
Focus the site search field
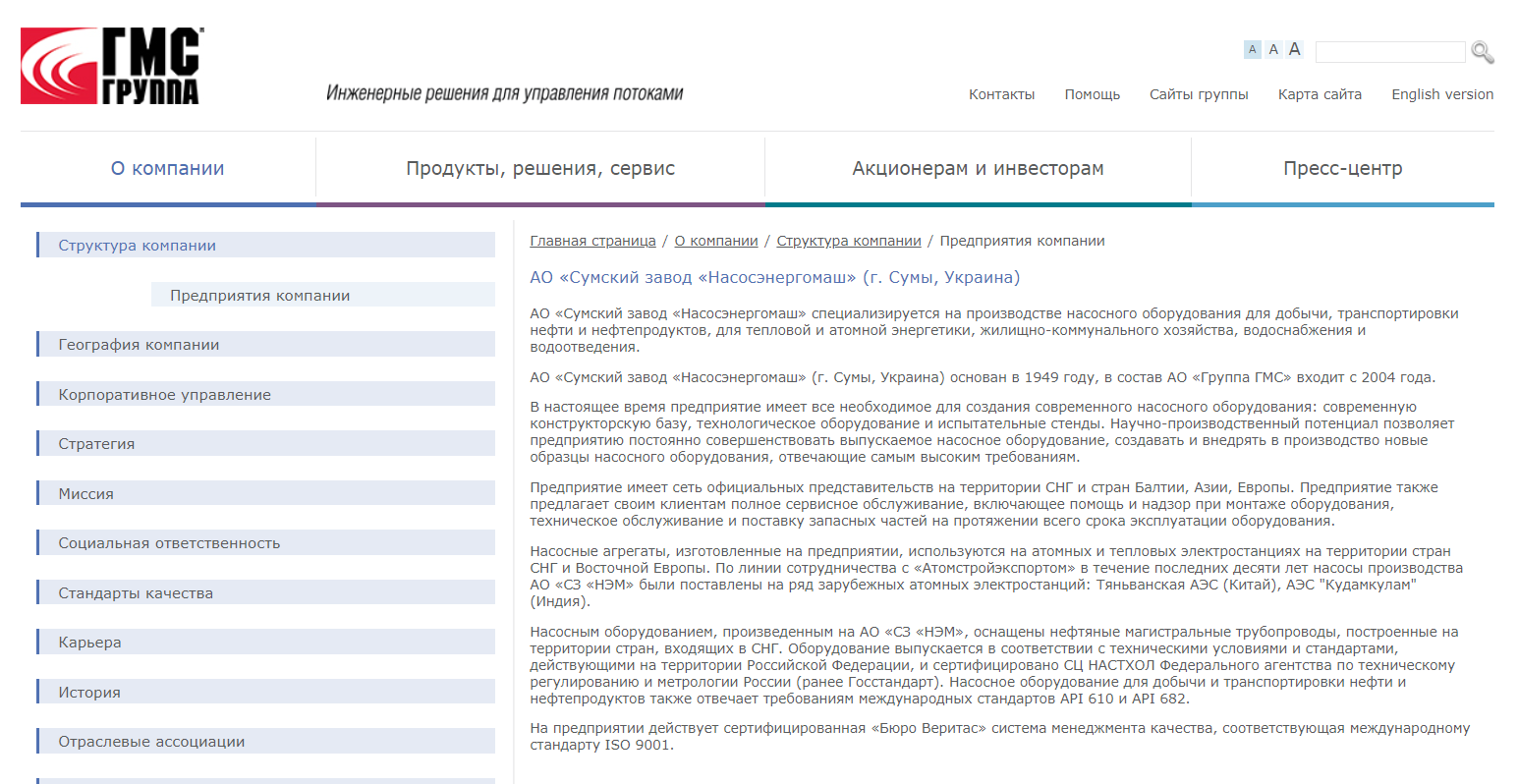tap(1390, 52)
